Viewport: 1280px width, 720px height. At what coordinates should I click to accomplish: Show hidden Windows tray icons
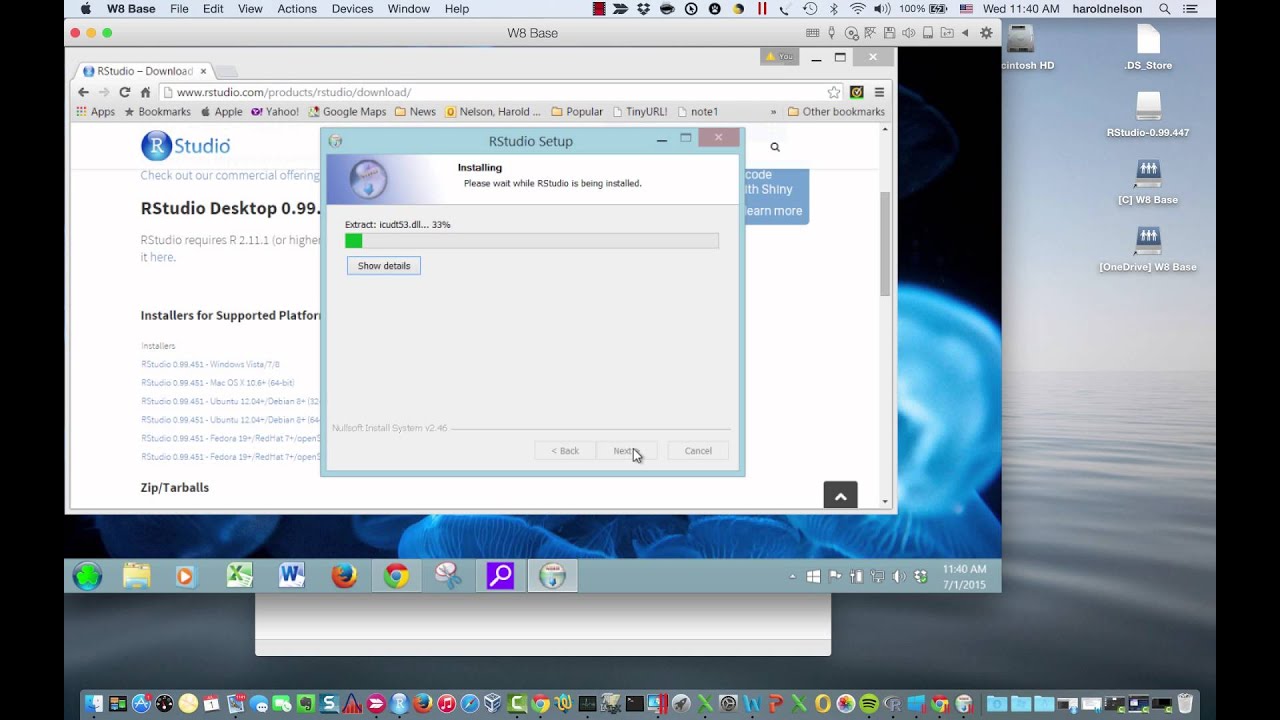(x=793, y=577)
